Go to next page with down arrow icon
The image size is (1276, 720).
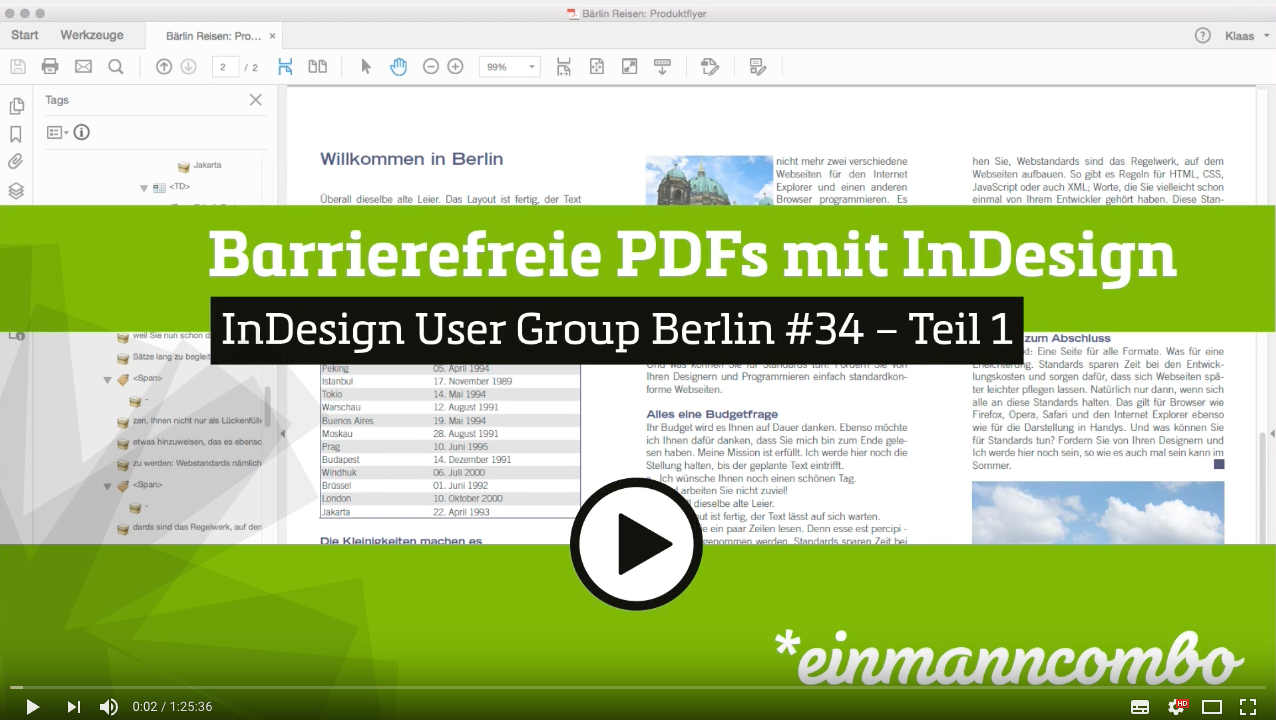point(188,67)
